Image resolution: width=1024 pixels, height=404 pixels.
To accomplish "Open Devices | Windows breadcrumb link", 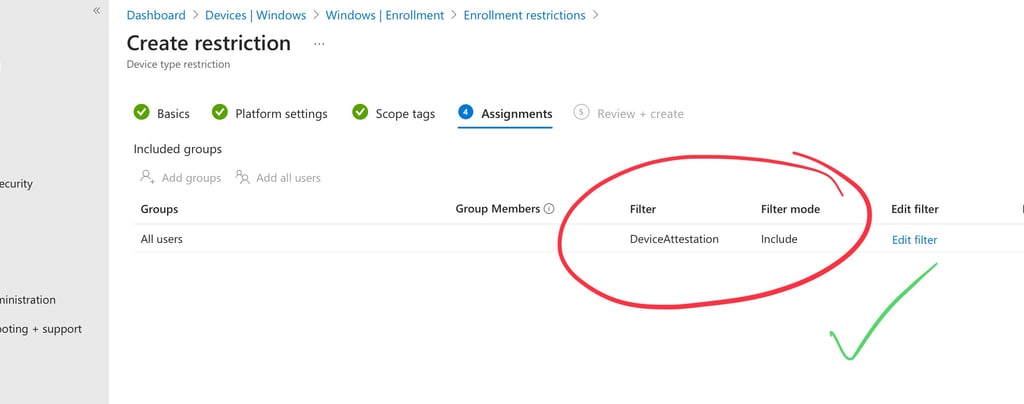I will 255,15.
